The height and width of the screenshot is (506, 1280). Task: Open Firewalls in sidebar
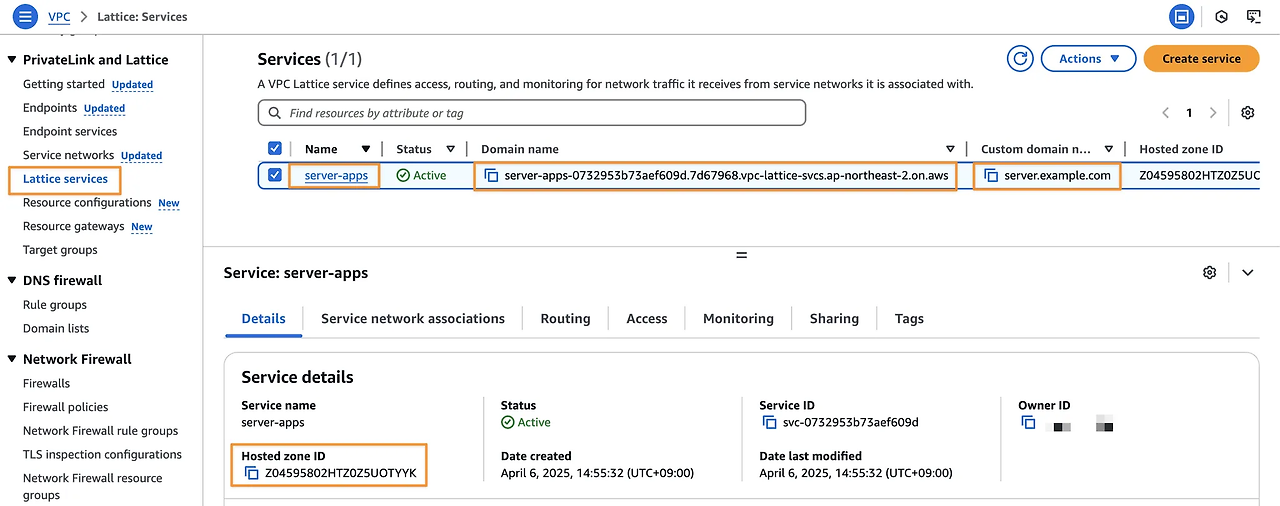46,384
